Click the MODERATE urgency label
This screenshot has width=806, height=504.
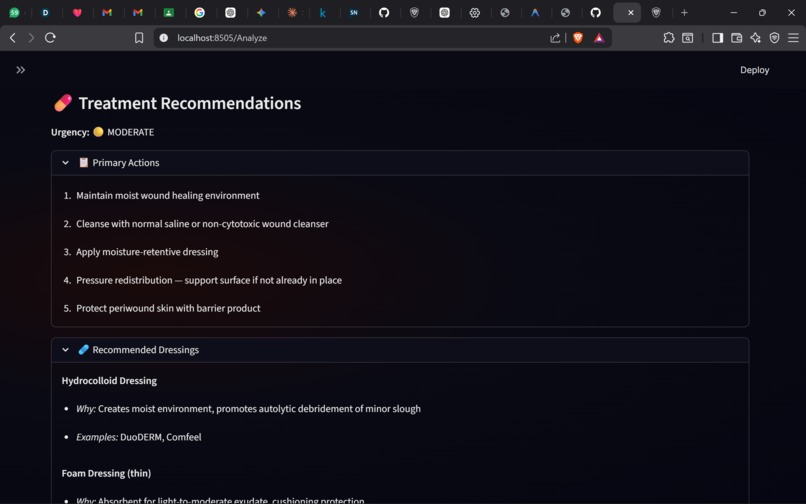(131, 132)
